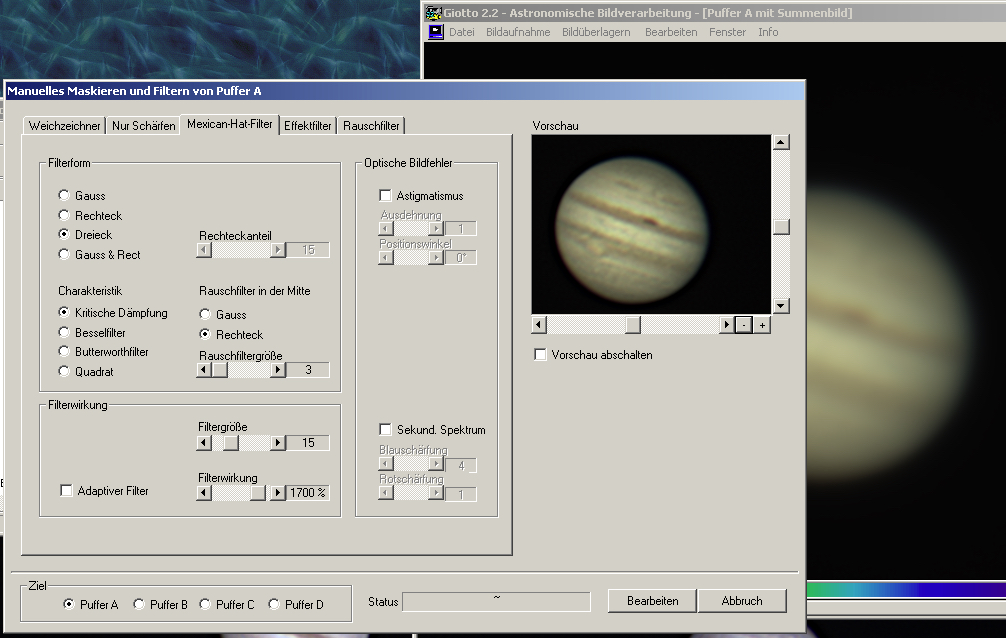Increase Filtergröße with right arrow

pyautogui.click(x=278, y=443)
